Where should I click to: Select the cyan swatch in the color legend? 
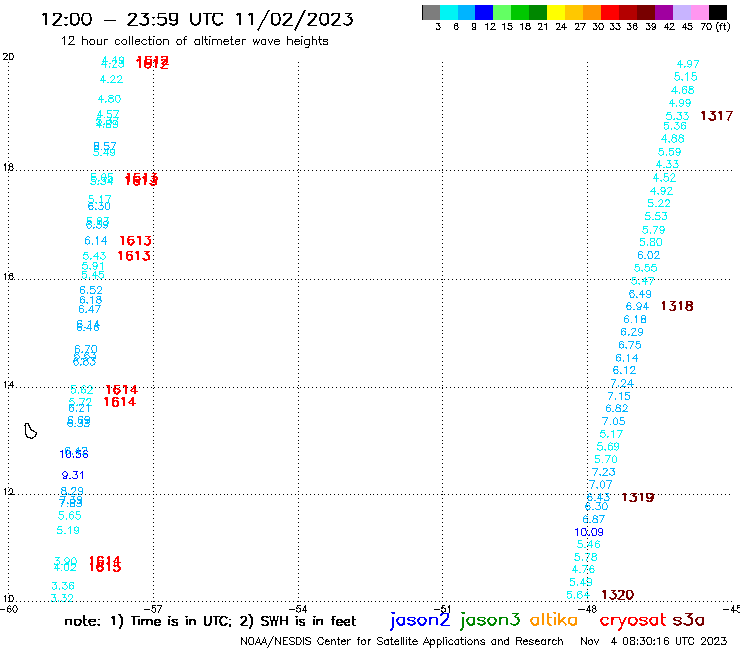448,12
